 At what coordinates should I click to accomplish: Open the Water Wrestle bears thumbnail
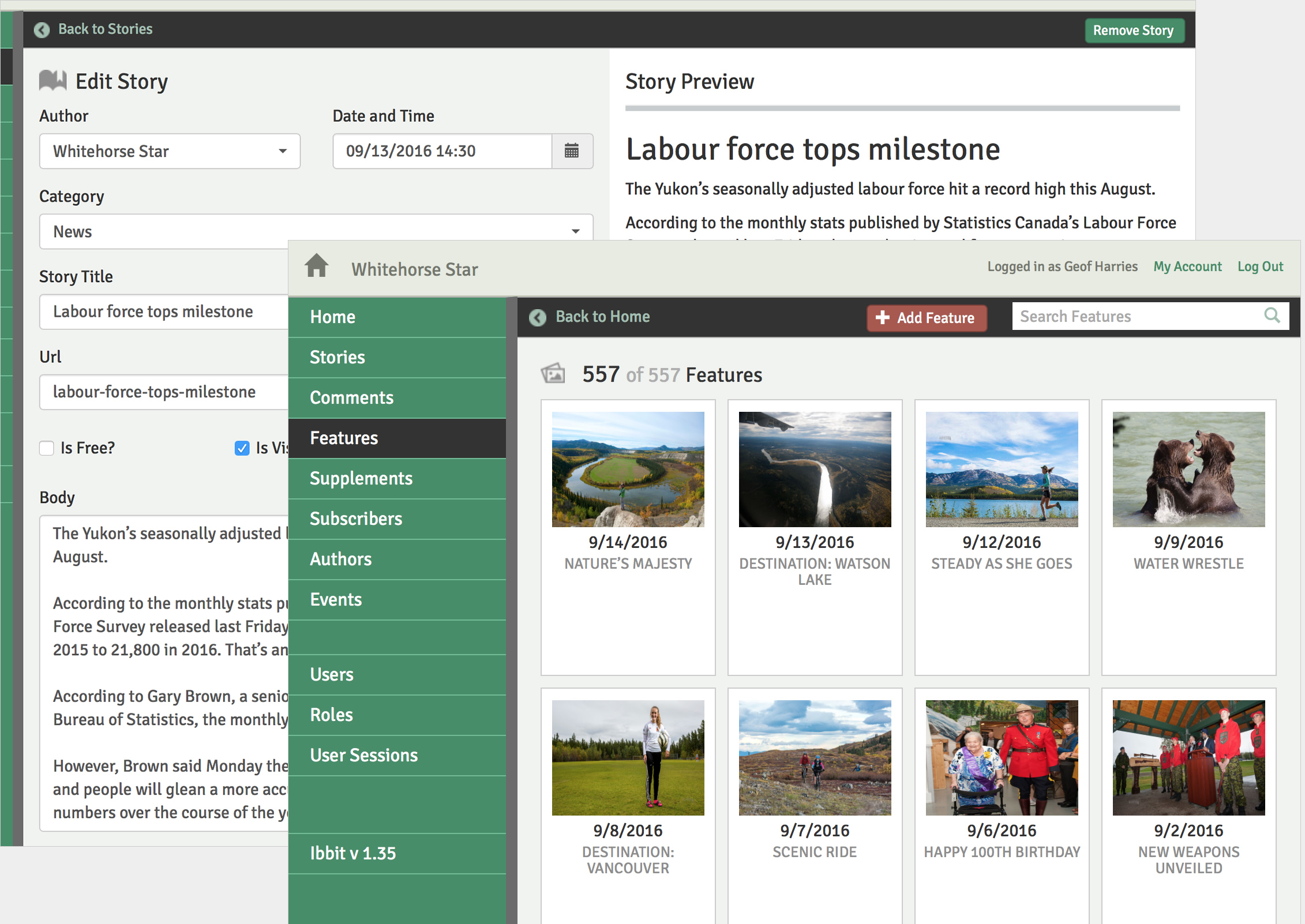[x=1188, y=469]
